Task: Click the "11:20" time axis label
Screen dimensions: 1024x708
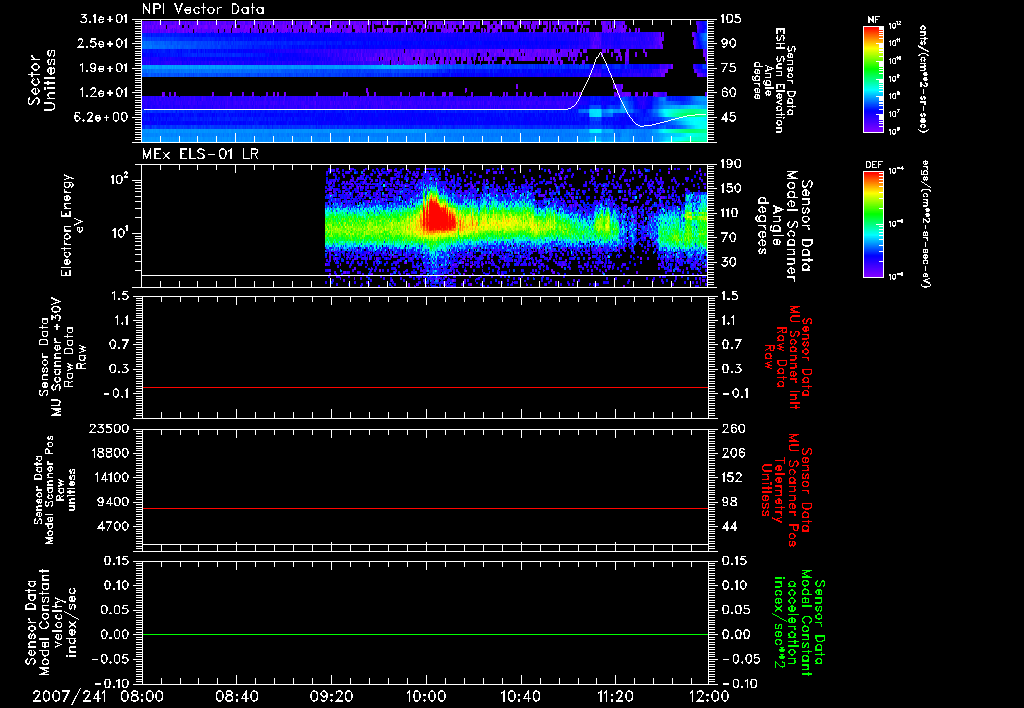Action: (615, 696)
